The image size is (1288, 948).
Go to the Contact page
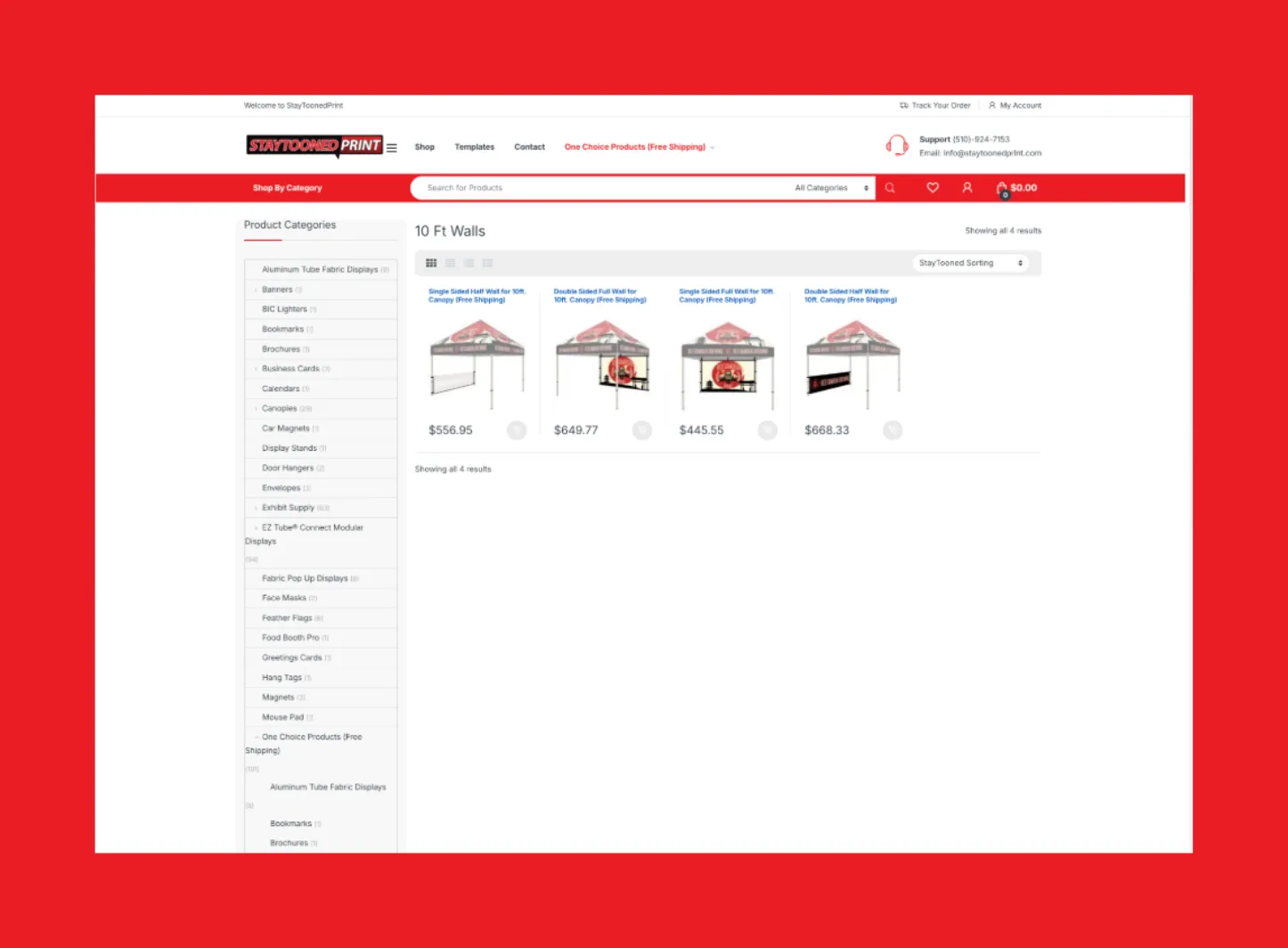(x=529, y=147)
